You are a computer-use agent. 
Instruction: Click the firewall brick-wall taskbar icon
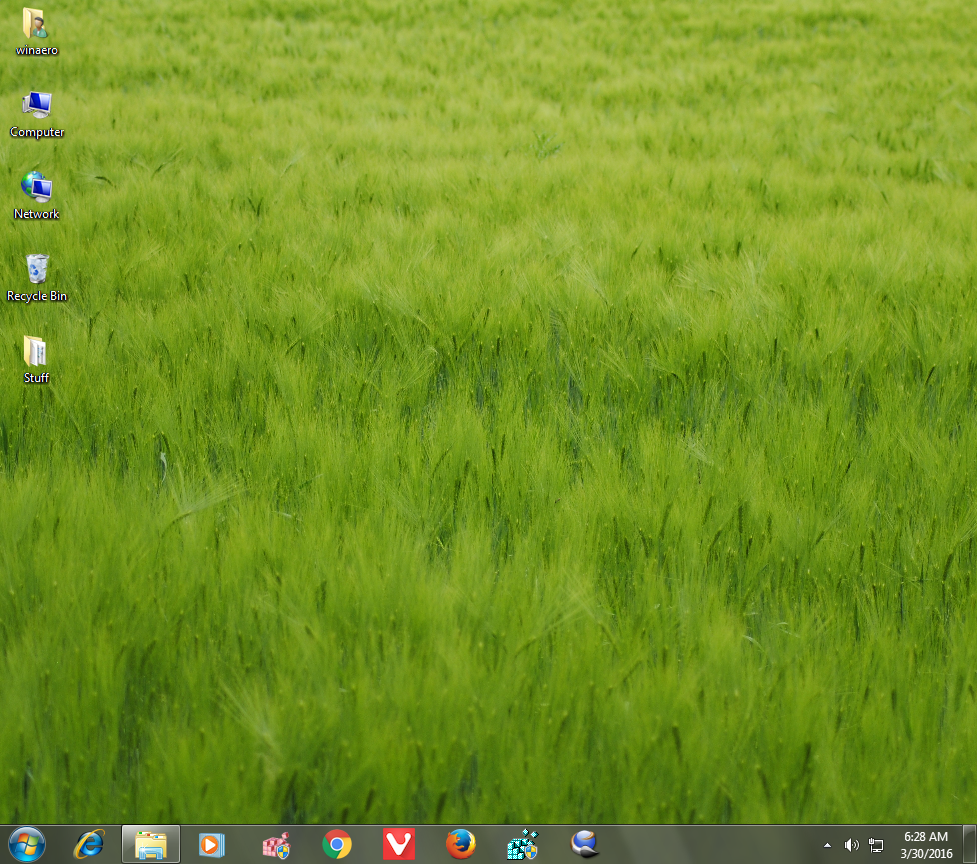pos(275,845)
